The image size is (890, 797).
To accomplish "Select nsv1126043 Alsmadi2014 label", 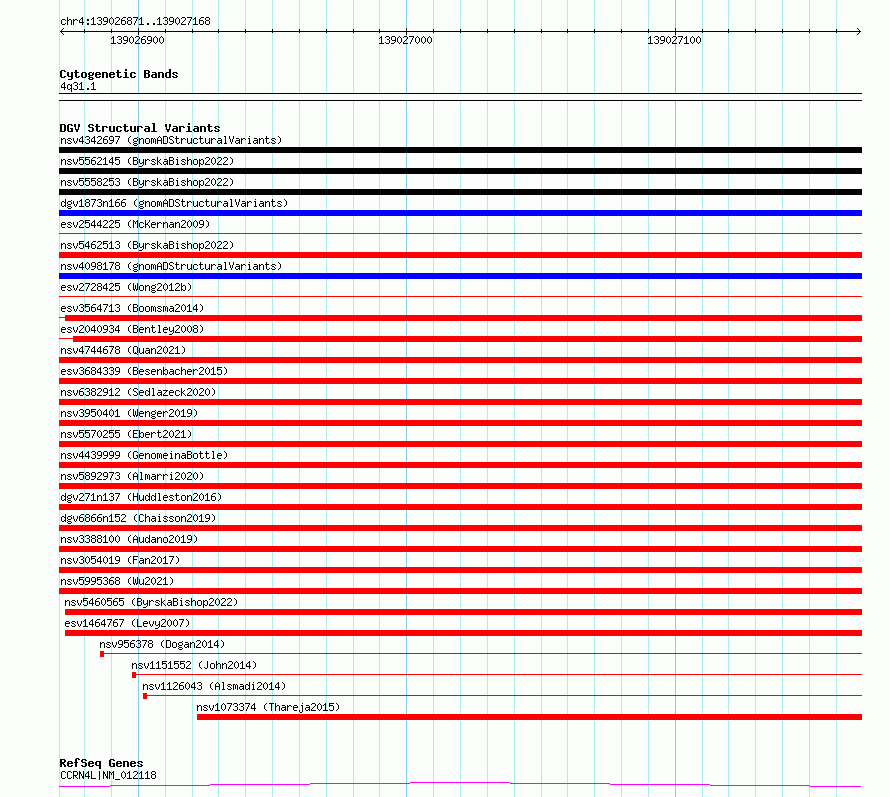I will pos(214,686).
